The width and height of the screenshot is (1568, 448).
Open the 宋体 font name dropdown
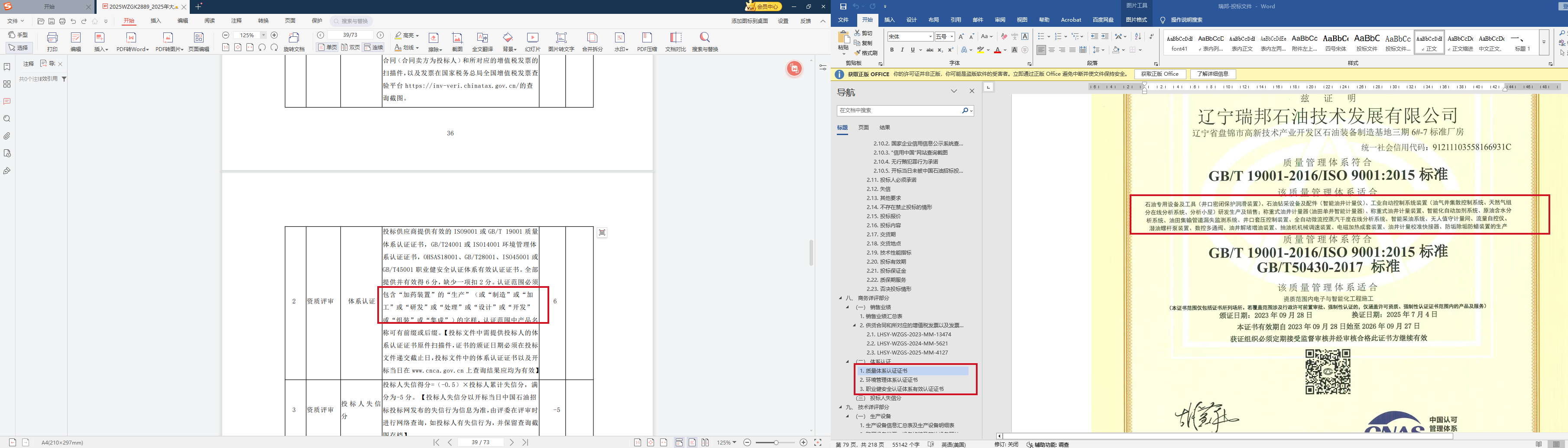click(x=930, y=36)
